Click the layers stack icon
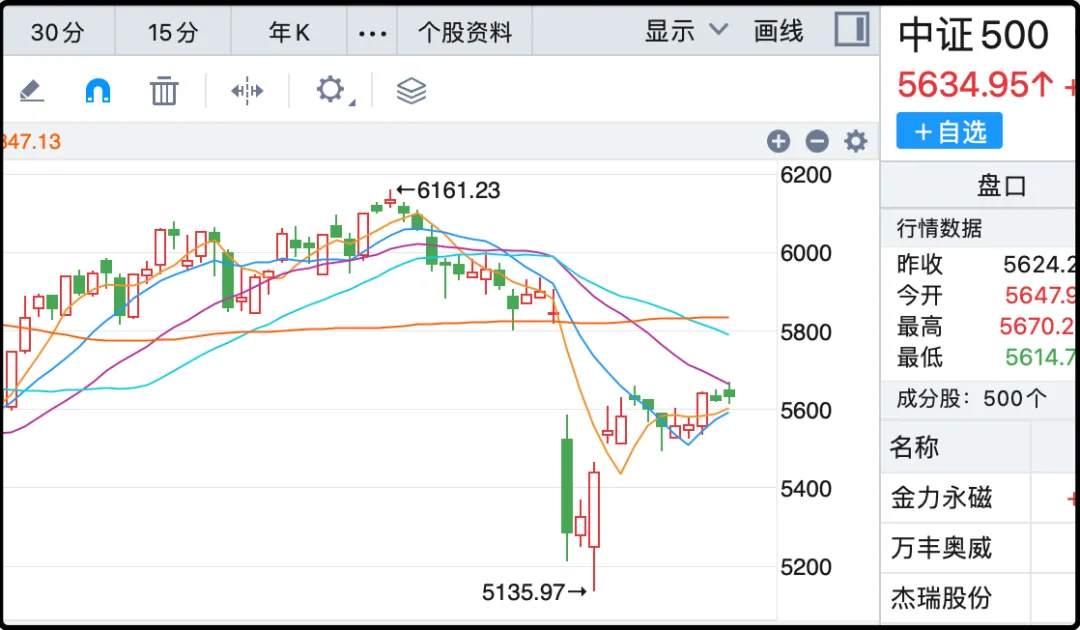The image size is (1080, 630). [x=411, y=91]
